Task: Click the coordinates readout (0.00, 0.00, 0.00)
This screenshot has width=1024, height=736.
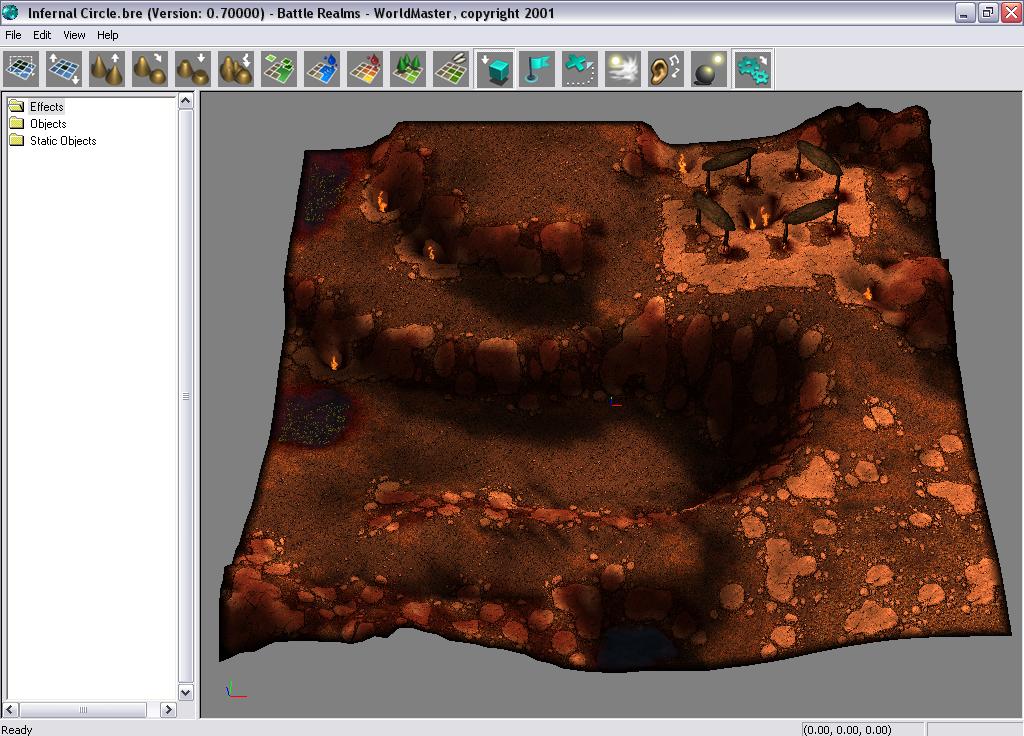Action: tap(847, 729)
